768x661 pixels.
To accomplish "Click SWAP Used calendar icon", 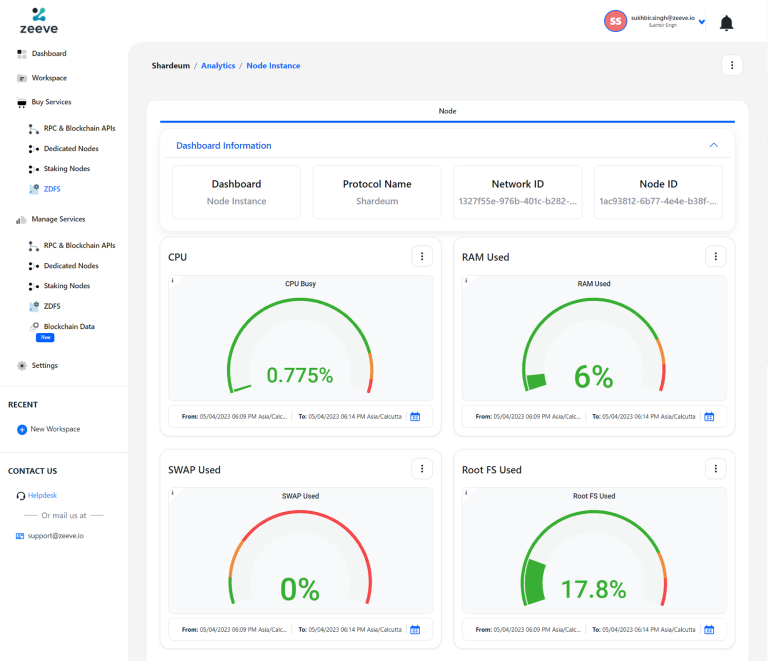I will pos(415,630).
